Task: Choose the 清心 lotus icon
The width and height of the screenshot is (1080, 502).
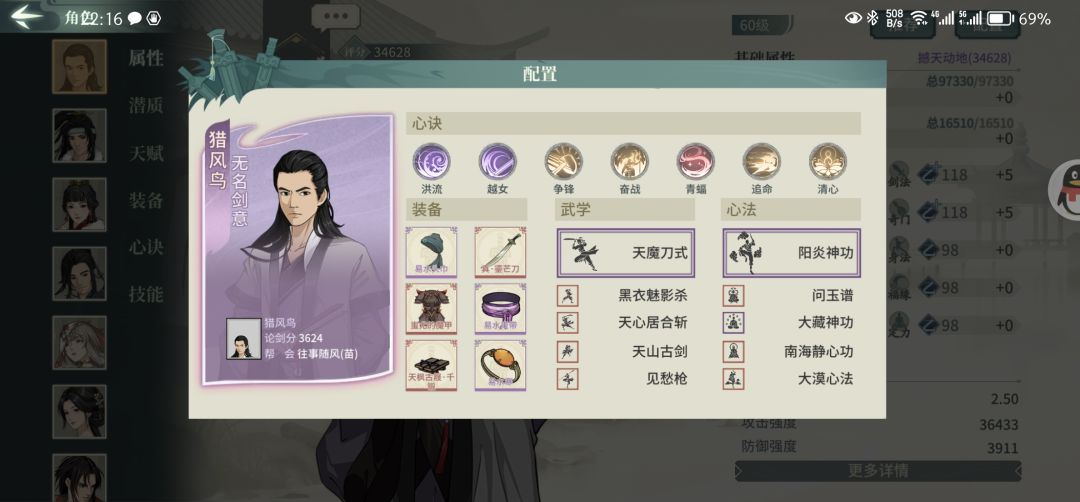Action: pyautogui.click(x=827, y=162)
